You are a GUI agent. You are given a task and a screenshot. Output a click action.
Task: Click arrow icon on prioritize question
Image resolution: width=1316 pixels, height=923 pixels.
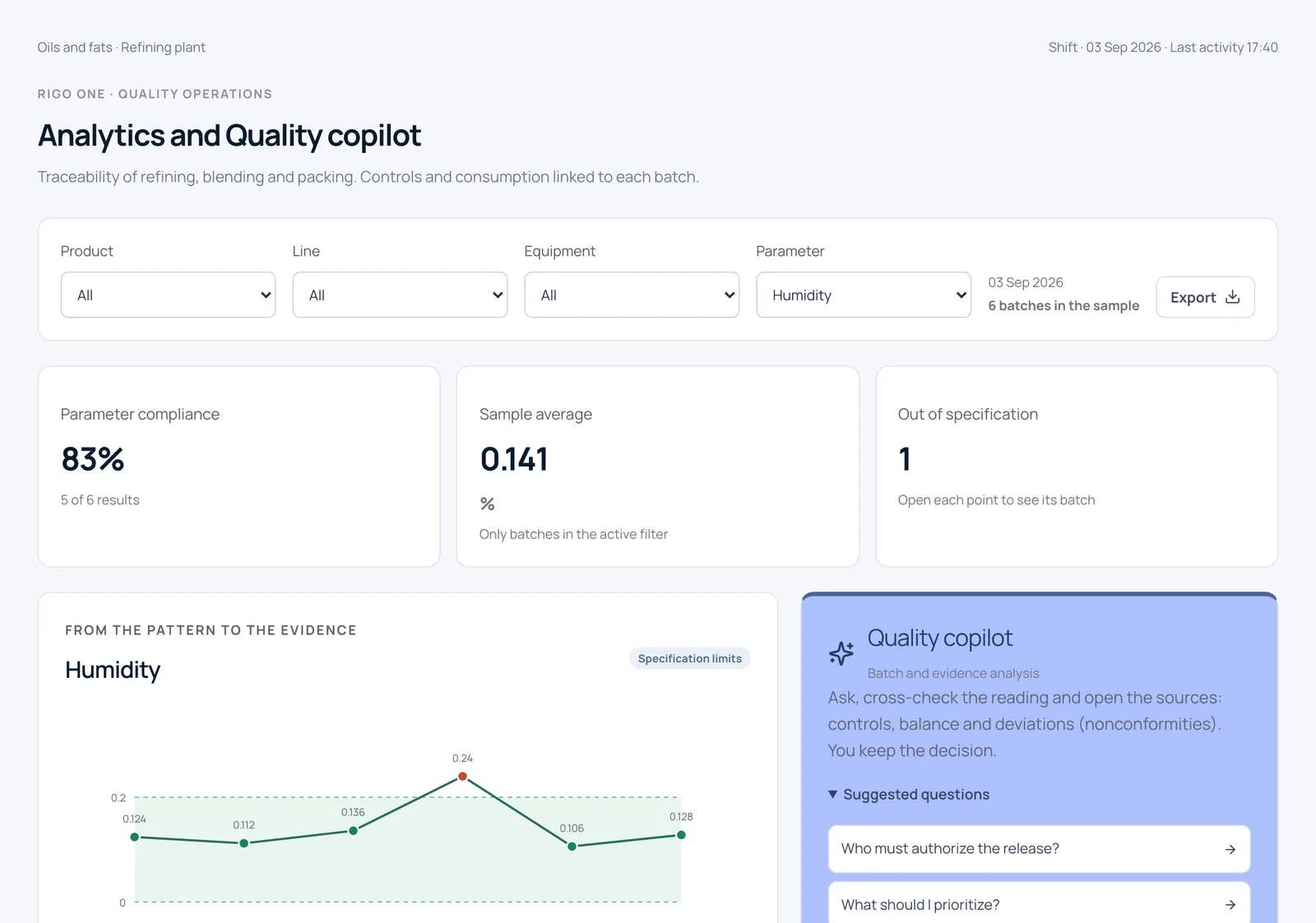coord(1230,904)
